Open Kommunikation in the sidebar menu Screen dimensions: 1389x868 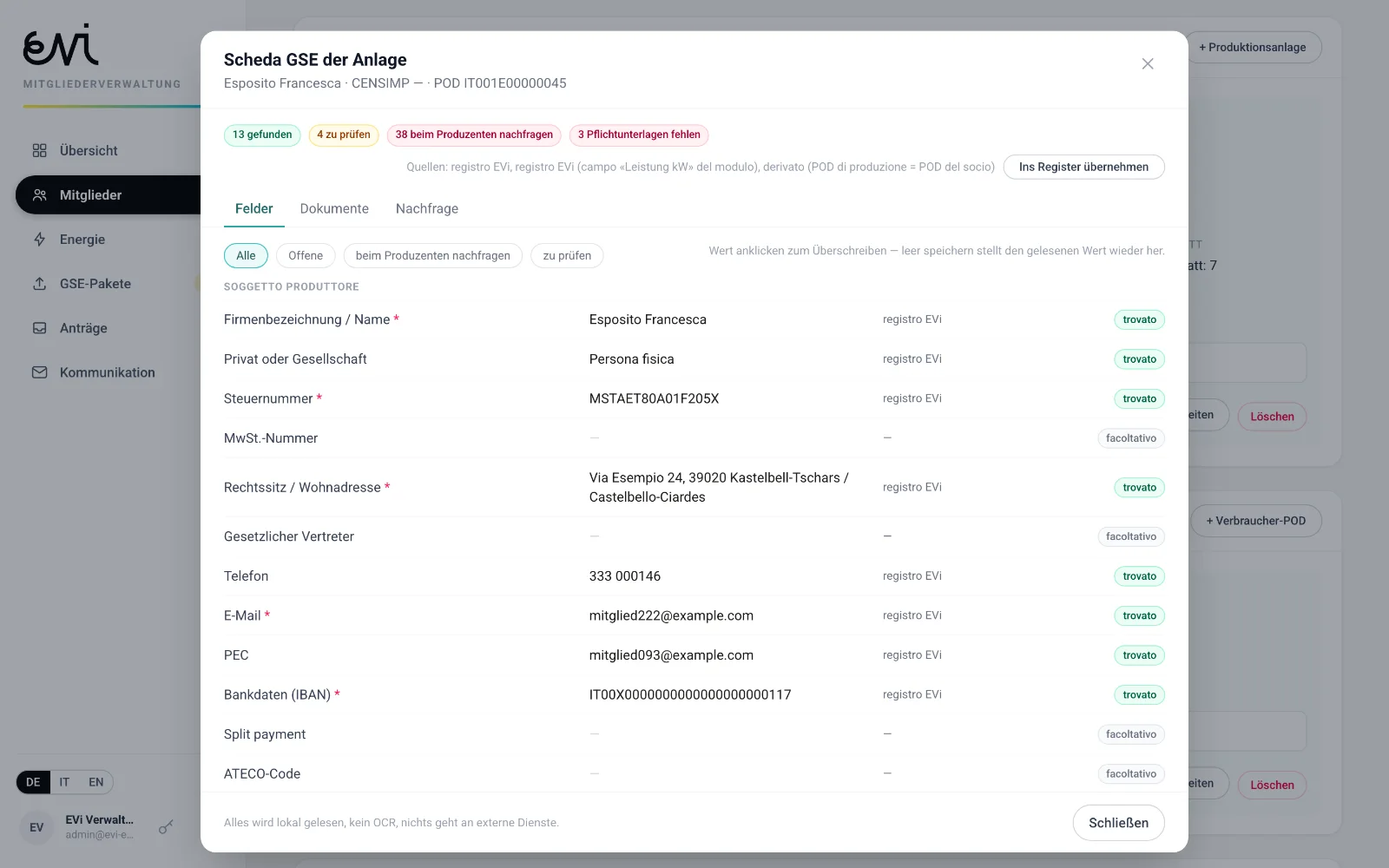click(x=108, y=372)
